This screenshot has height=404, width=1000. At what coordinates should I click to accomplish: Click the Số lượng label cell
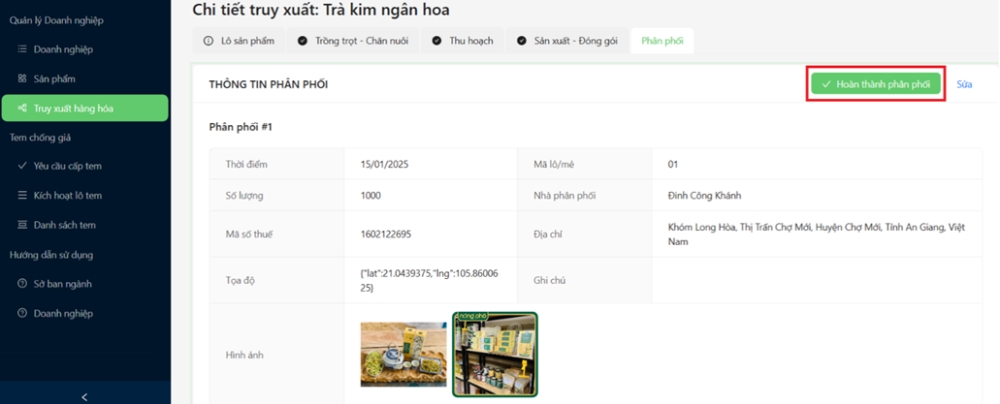(277, 196)
